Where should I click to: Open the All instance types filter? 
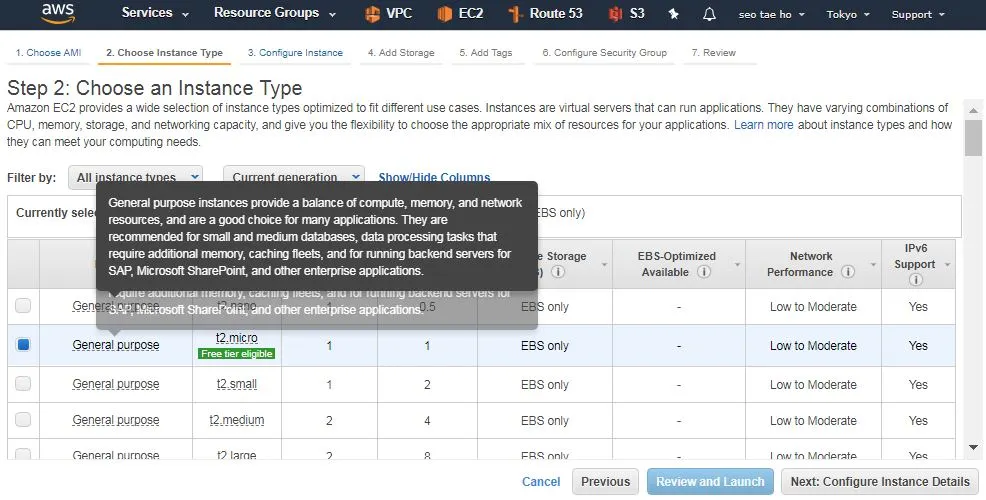point(135,177)
